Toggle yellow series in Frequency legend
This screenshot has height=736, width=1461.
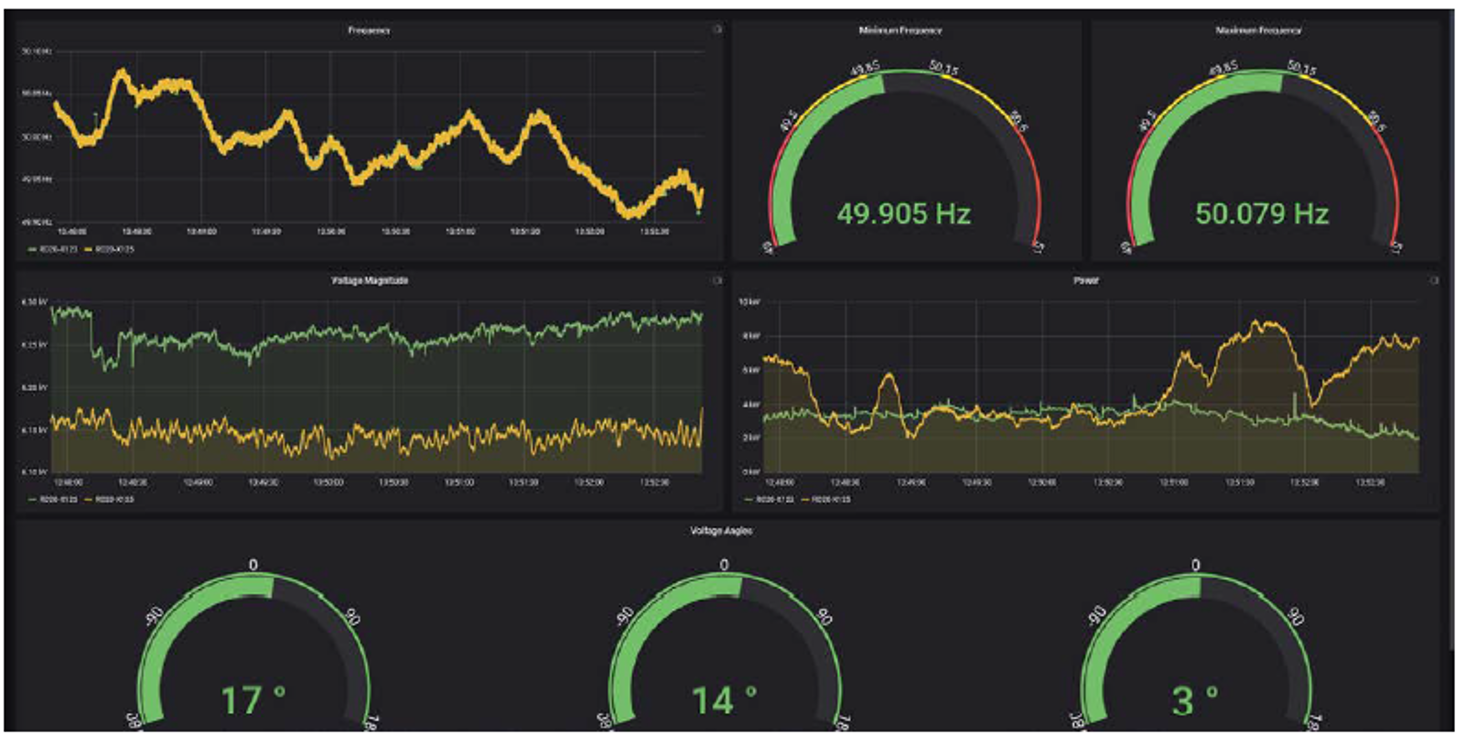[x=111, y=249]
